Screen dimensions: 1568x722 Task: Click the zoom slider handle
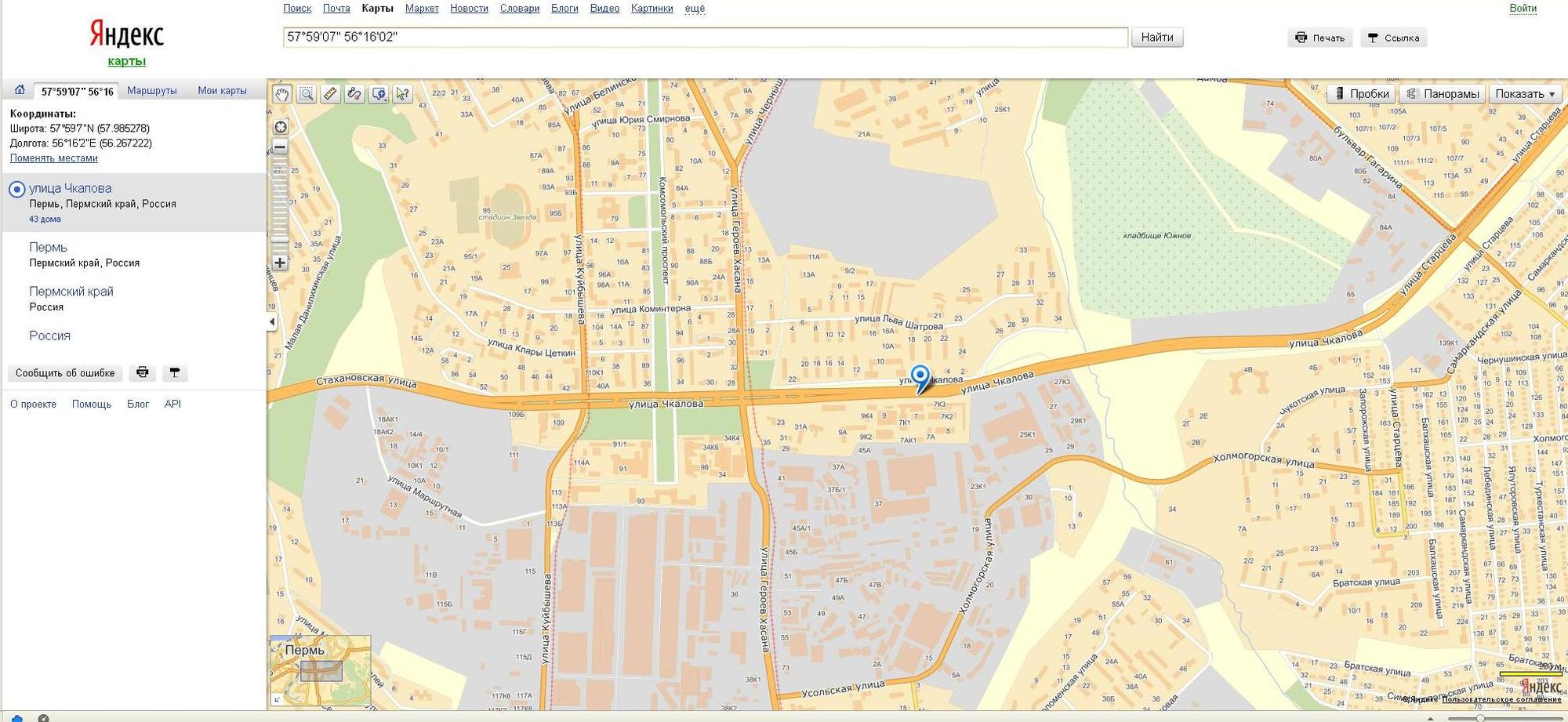coord(280,240)
